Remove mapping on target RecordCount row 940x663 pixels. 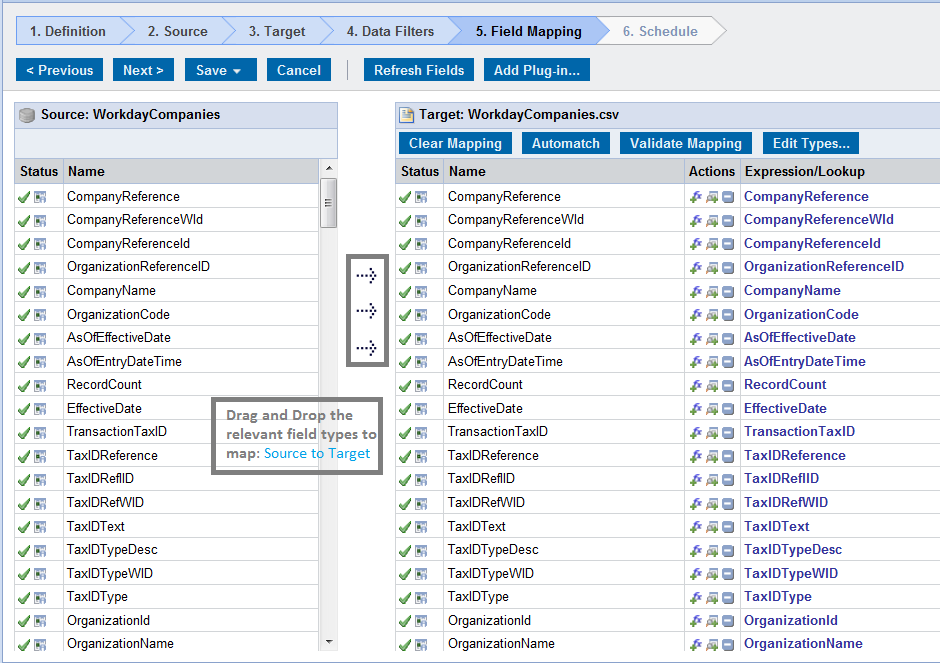728,385
